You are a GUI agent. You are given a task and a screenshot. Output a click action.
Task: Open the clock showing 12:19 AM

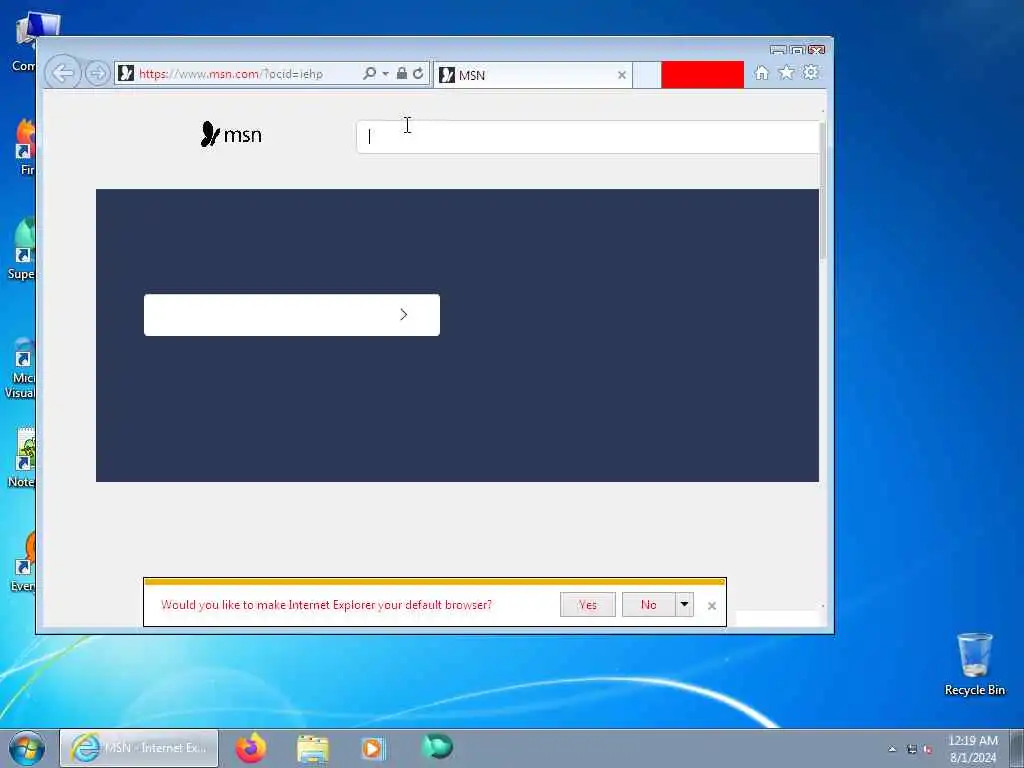pyautogui.click(x=972, y=749)
